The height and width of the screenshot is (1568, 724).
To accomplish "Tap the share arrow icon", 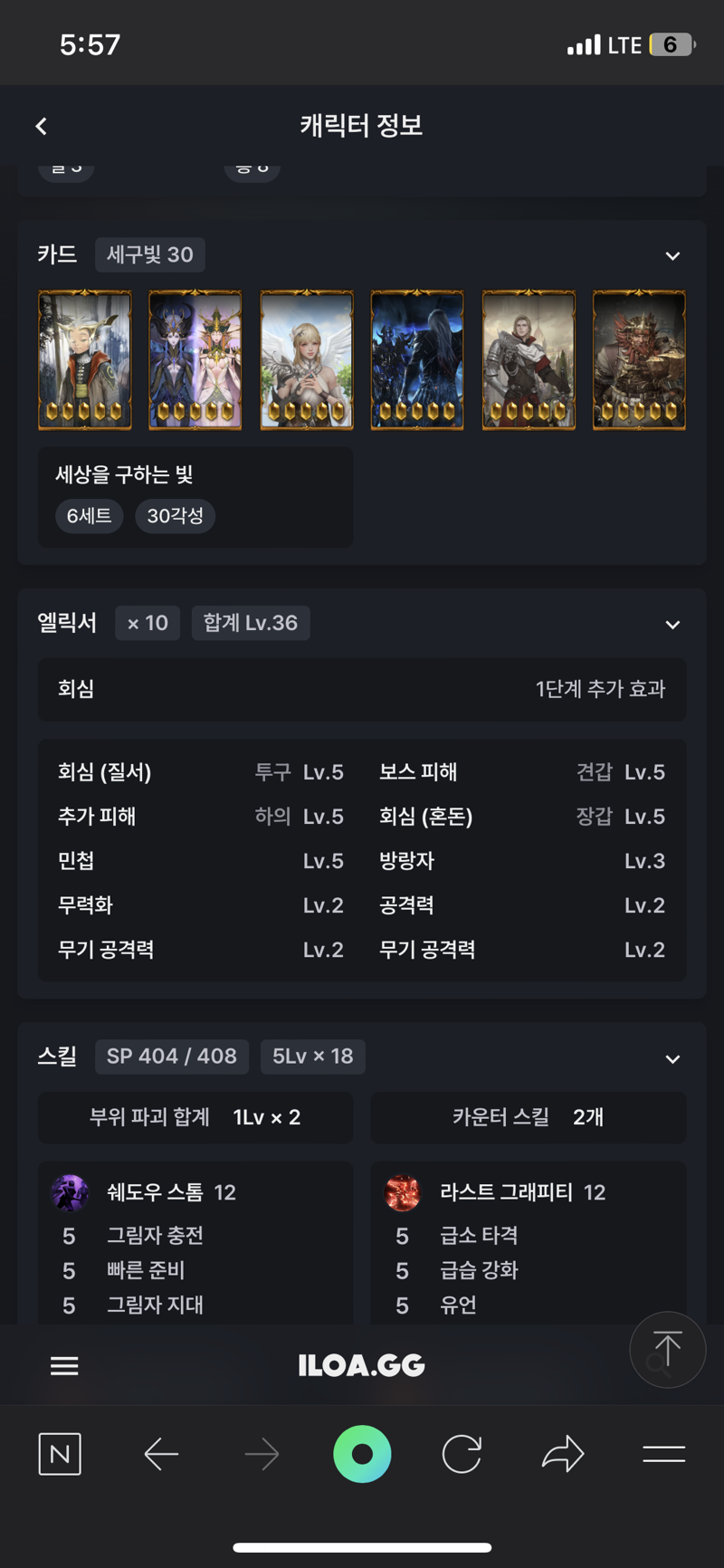I will pos(563,1454).
